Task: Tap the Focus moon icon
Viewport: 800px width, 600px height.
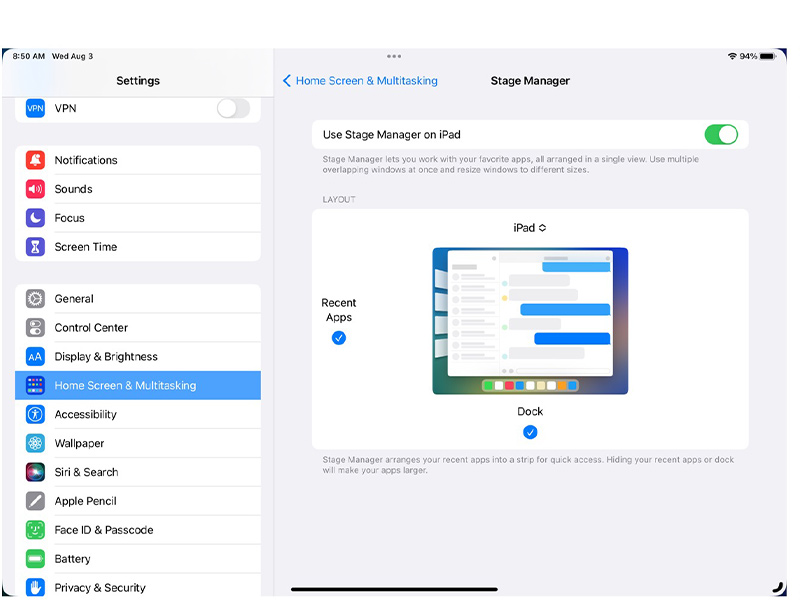Action: coord(35,218)
